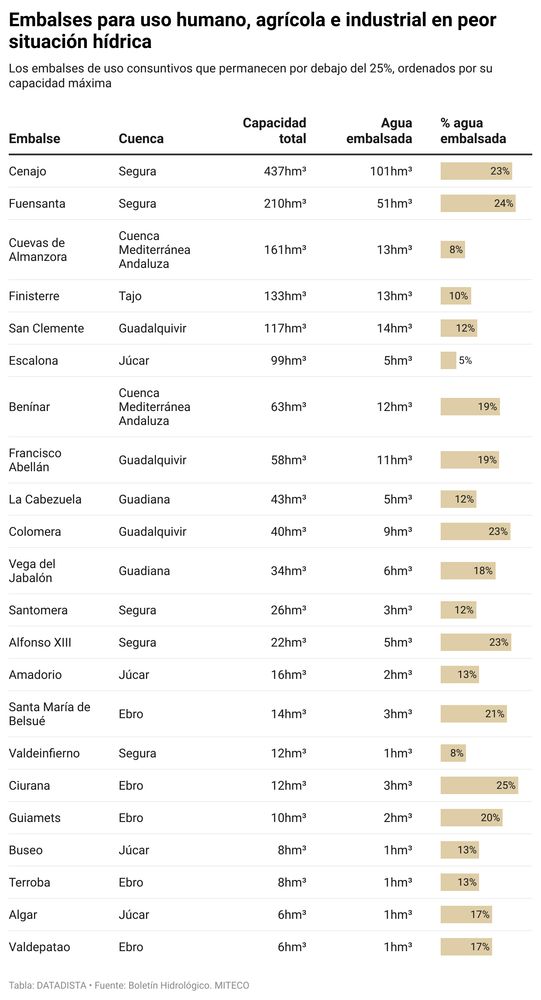Click the Ciurana 25% bar
The height and width of the screenshot is (1000, 541).
[x=479, y=785]
